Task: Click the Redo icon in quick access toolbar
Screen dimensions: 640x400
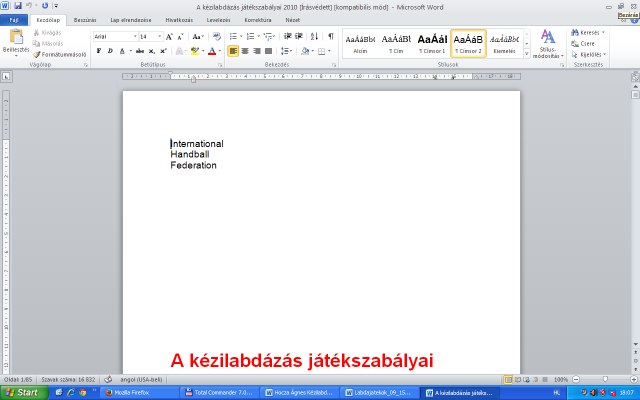Action: point(45,6)
